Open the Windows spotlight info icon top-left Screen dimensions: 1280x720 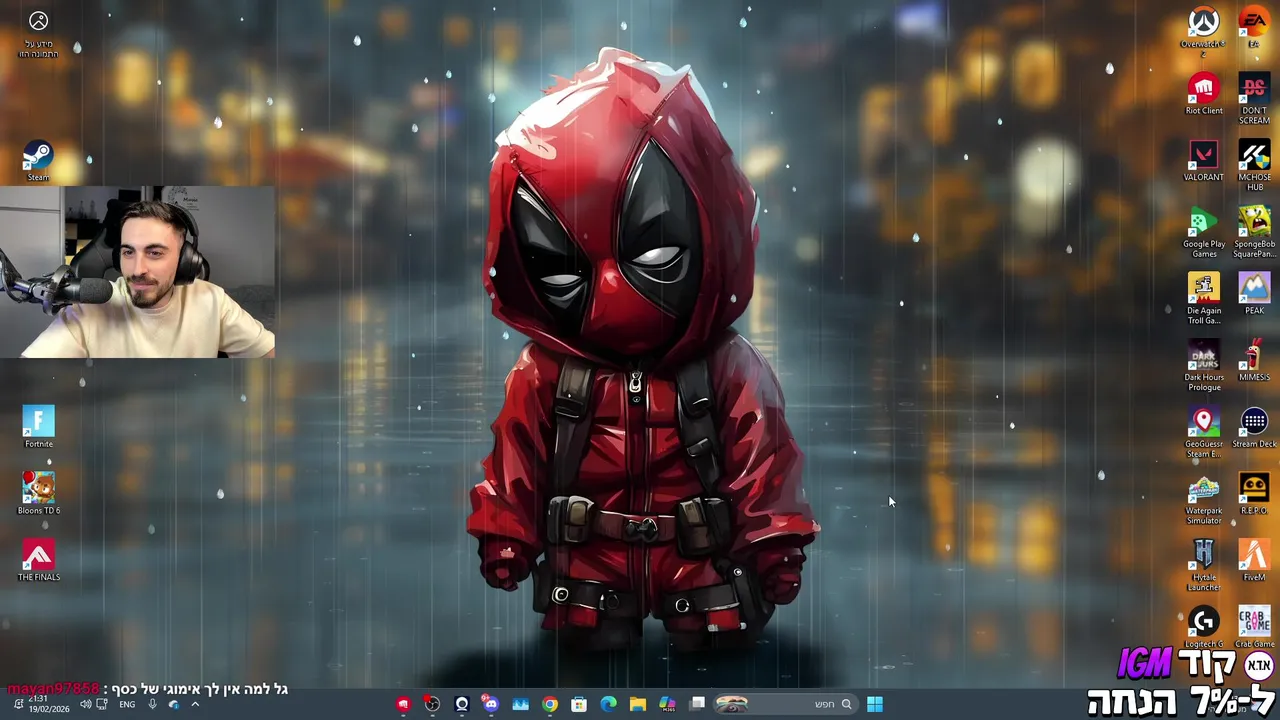(38, 33)
